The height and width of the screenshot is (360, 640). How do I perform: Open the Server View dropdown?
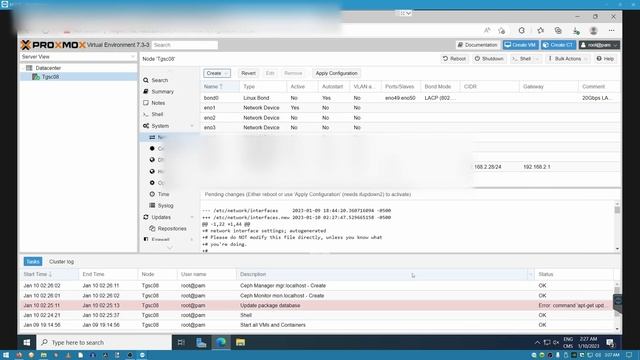[x=78, y=57]
